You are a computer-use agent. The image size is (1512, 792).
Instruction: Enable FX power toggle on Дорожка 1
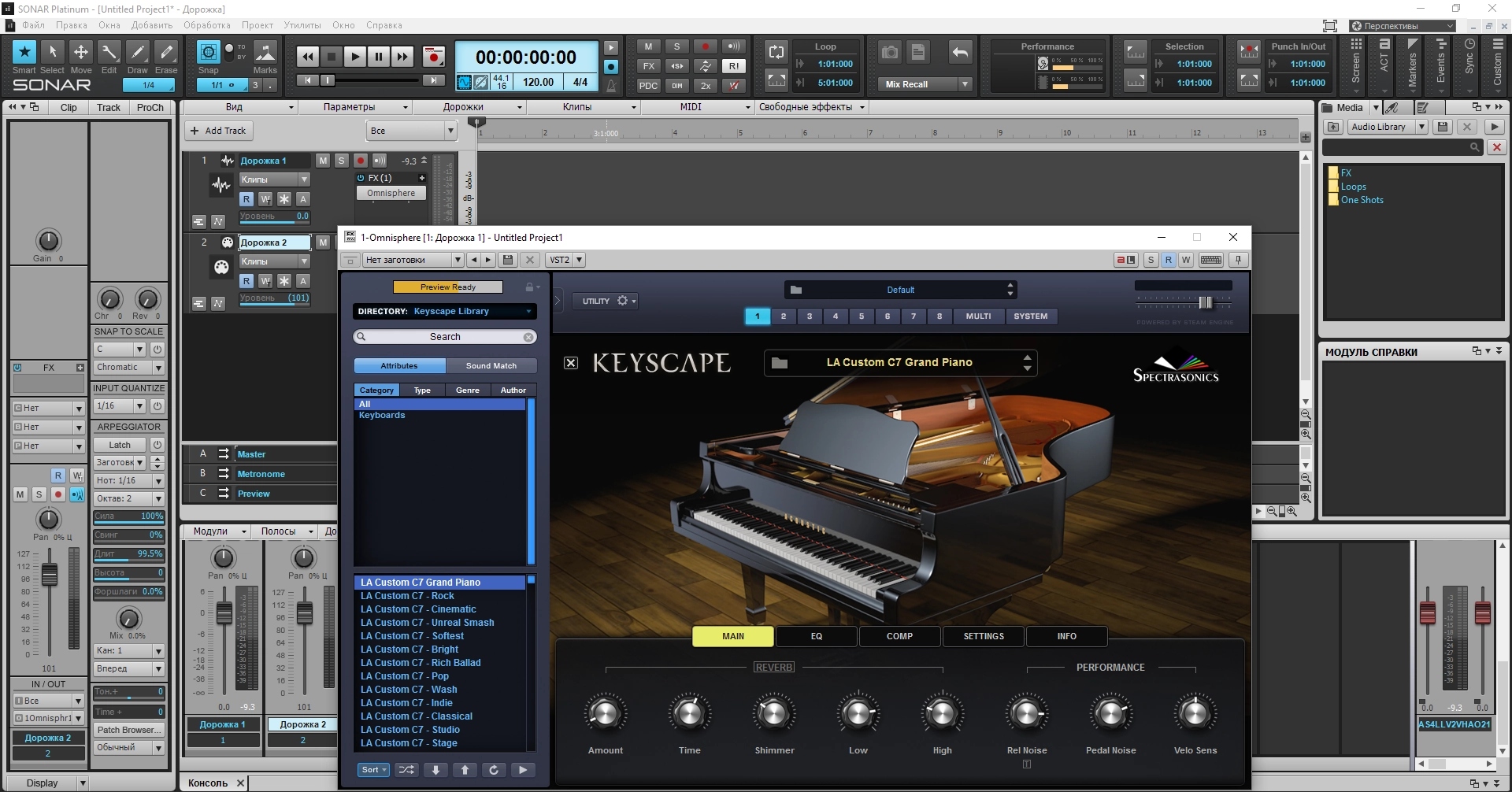(x=361, y=178)
